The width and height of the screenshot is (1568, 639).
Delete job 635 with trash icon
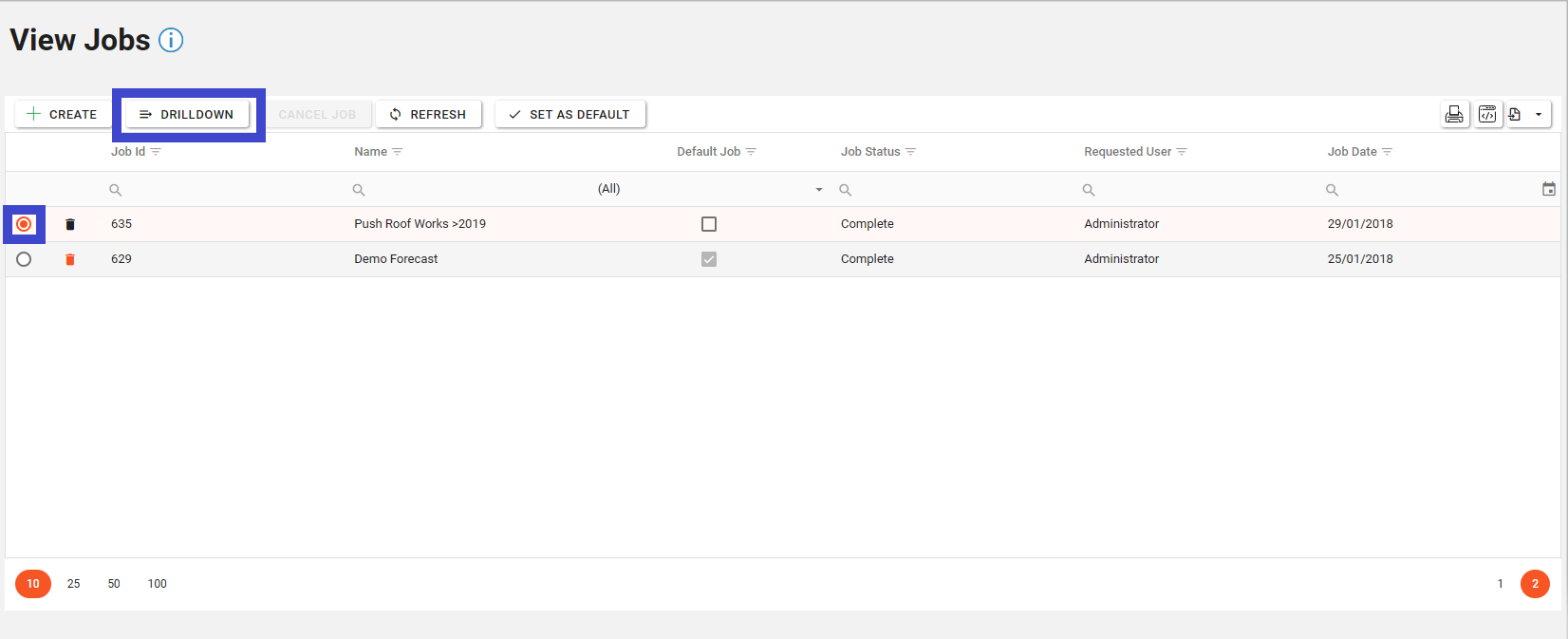70,224
